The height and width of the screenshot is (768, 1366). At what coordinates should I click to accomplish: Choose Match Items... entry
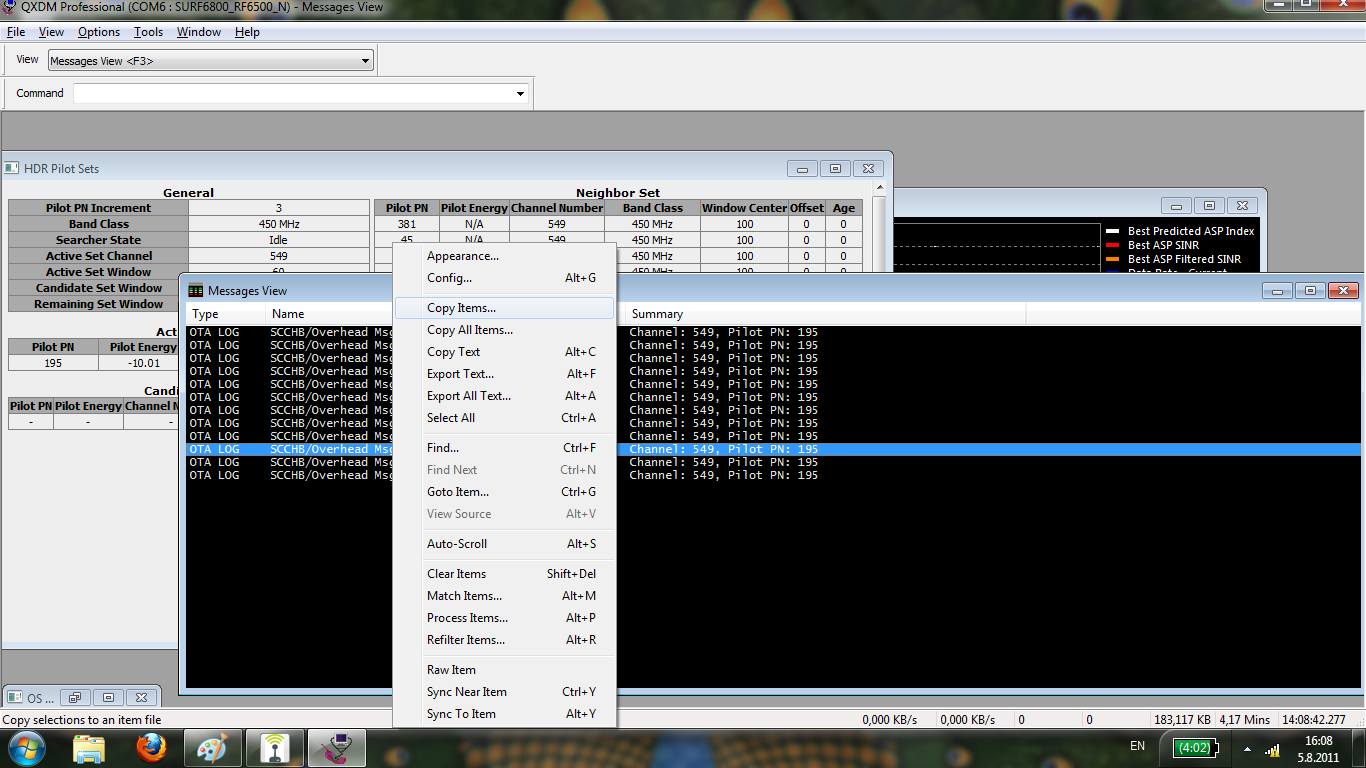504,596
